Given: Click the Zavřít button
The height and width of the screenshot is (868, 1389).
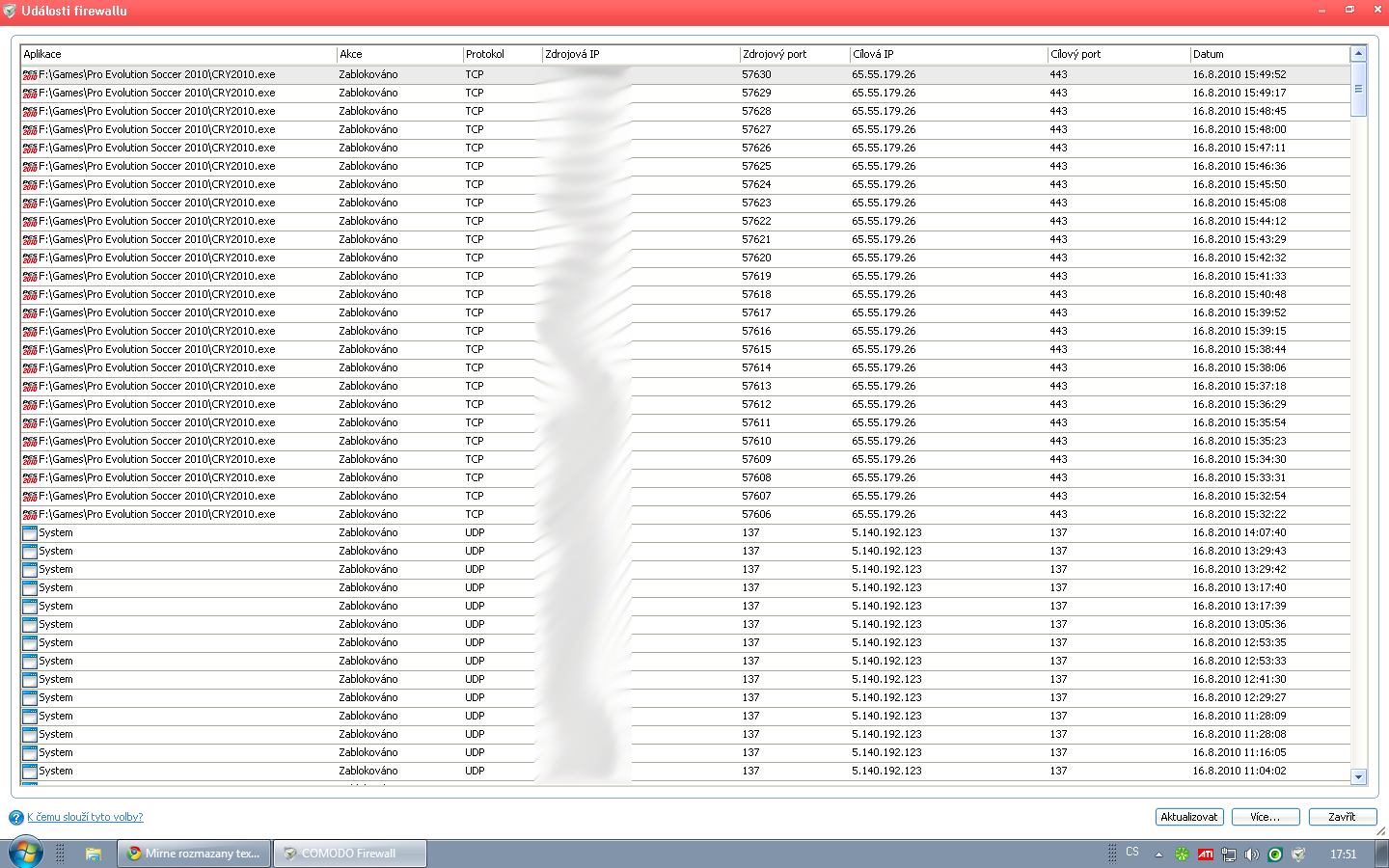Looking at the screenshot, I should [x=1342, y=817].
